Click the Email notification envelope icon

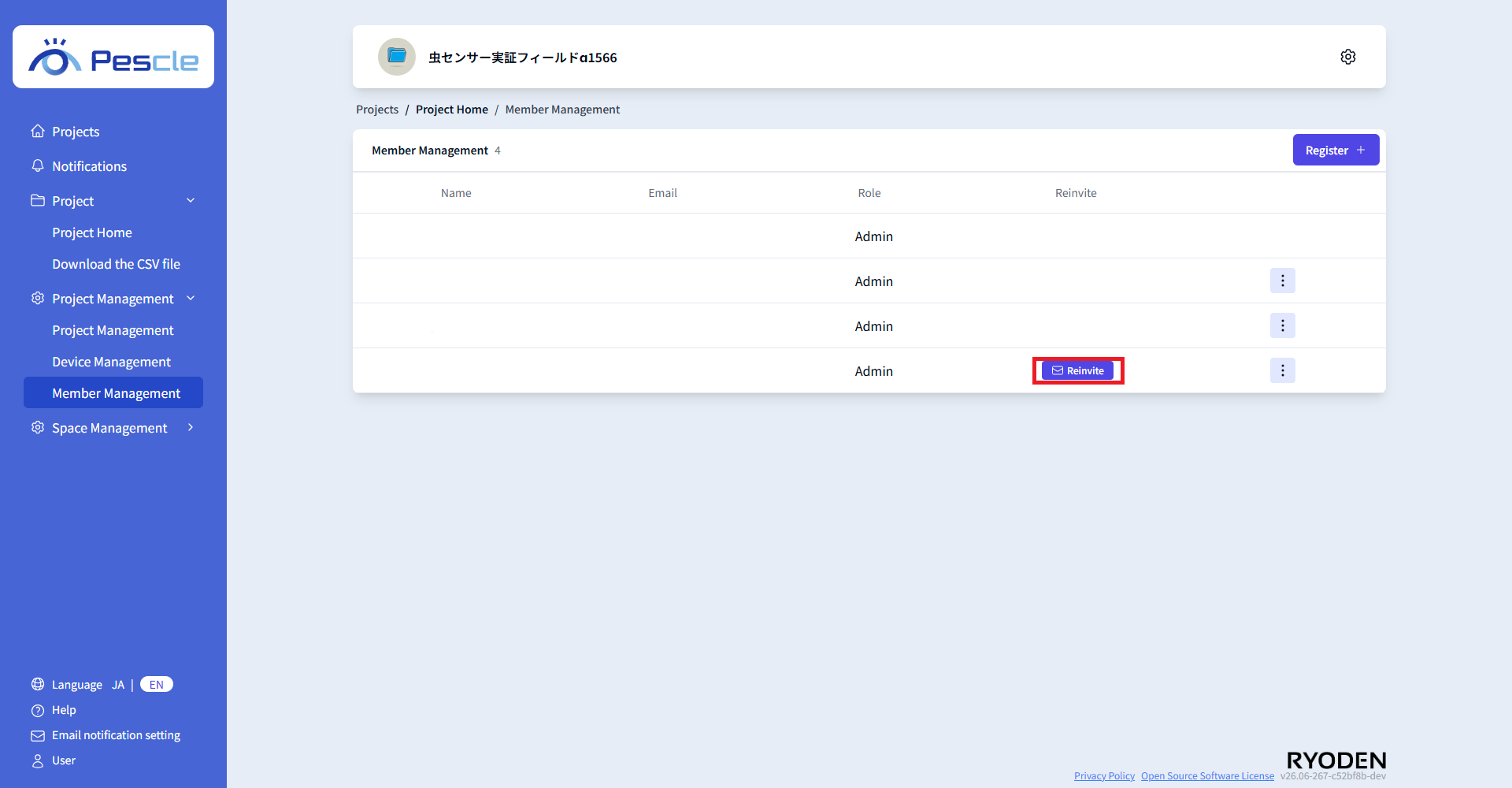tap(38, 735)
